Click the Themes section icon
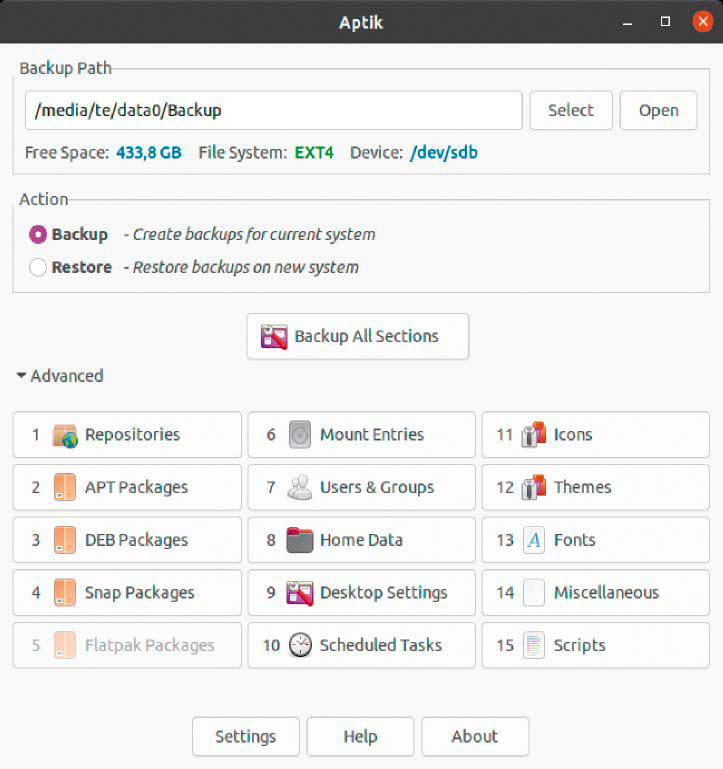This screenshot has height=769, width=723. pyautogui.click(x=534, y=487)
